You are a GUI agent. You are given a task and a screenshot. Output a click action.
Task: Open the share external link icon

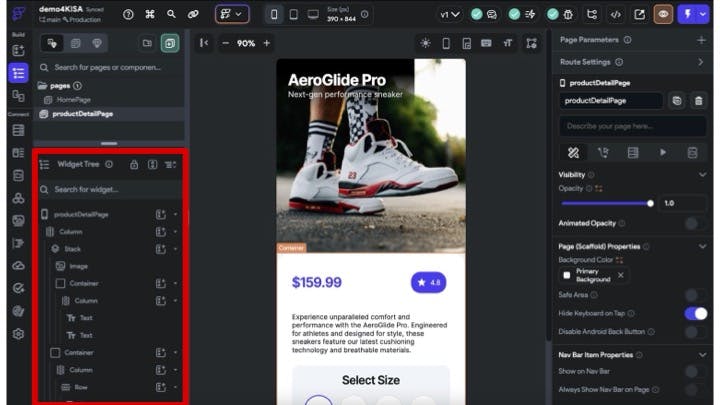(x=639, y=15)
